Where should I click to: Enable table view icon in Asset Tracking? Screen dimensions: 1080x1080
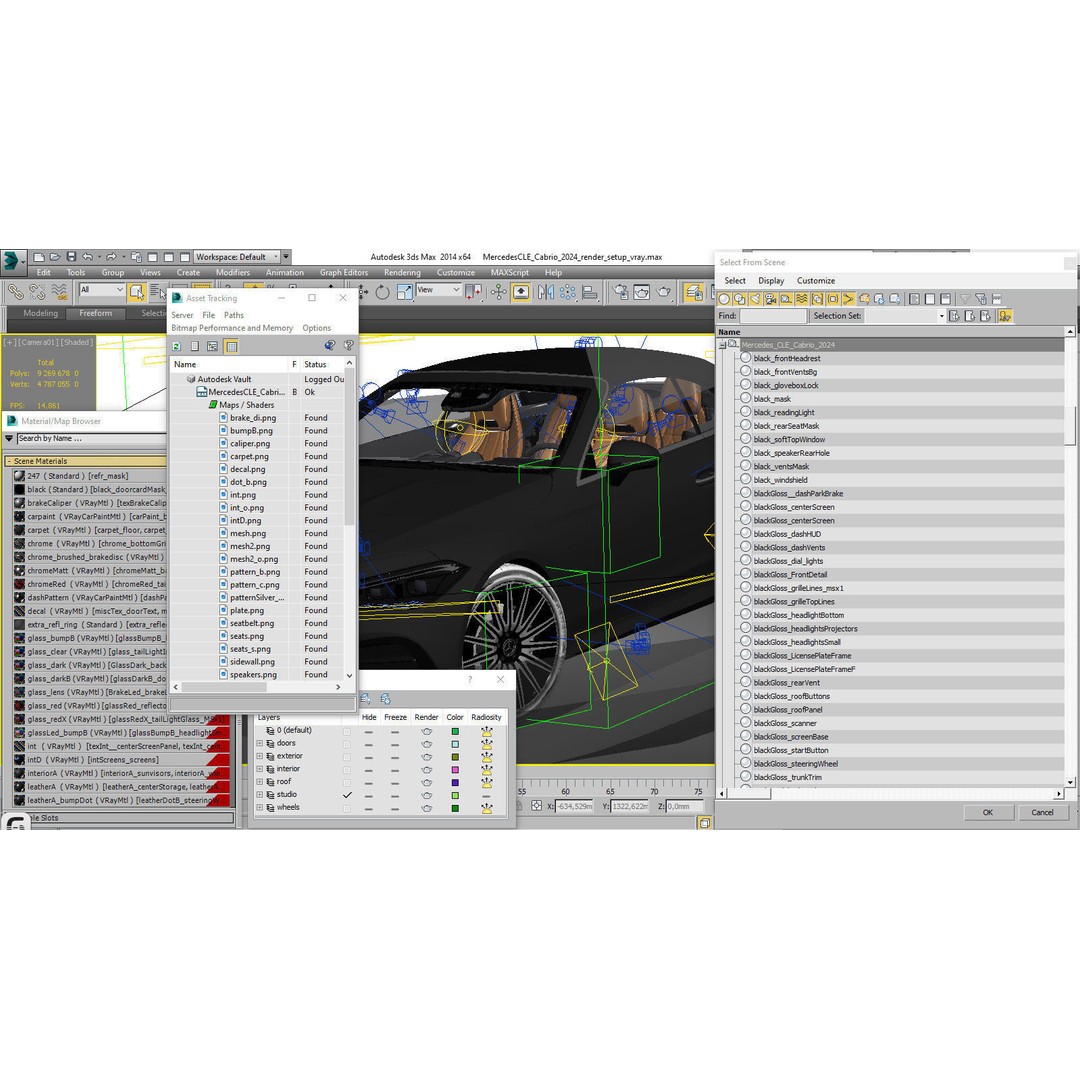(x=231, y=346)
